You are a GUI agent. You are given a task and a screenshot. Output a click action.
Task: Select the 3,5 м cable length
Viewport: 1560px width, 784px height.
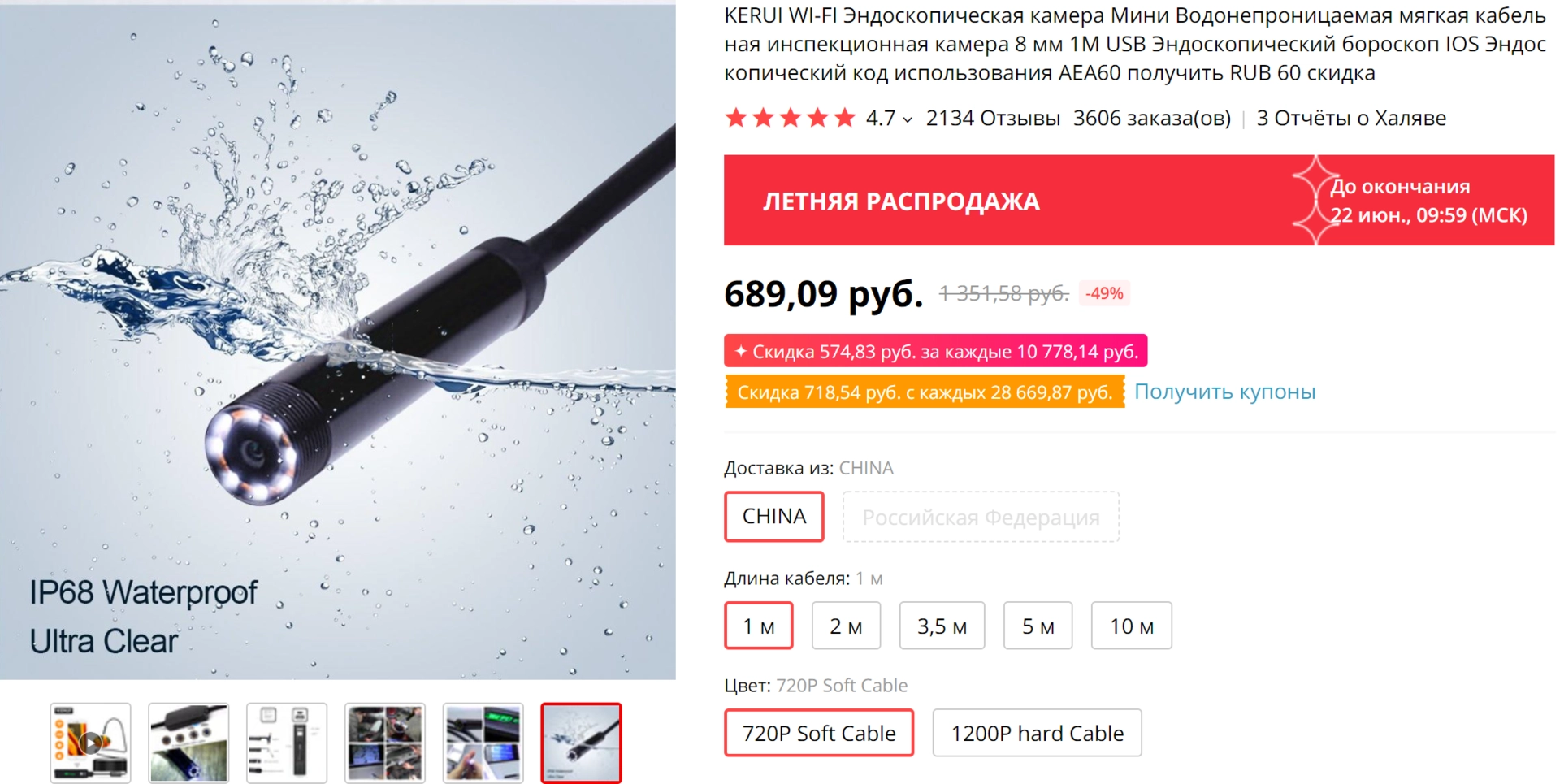[x=942, y=626]
